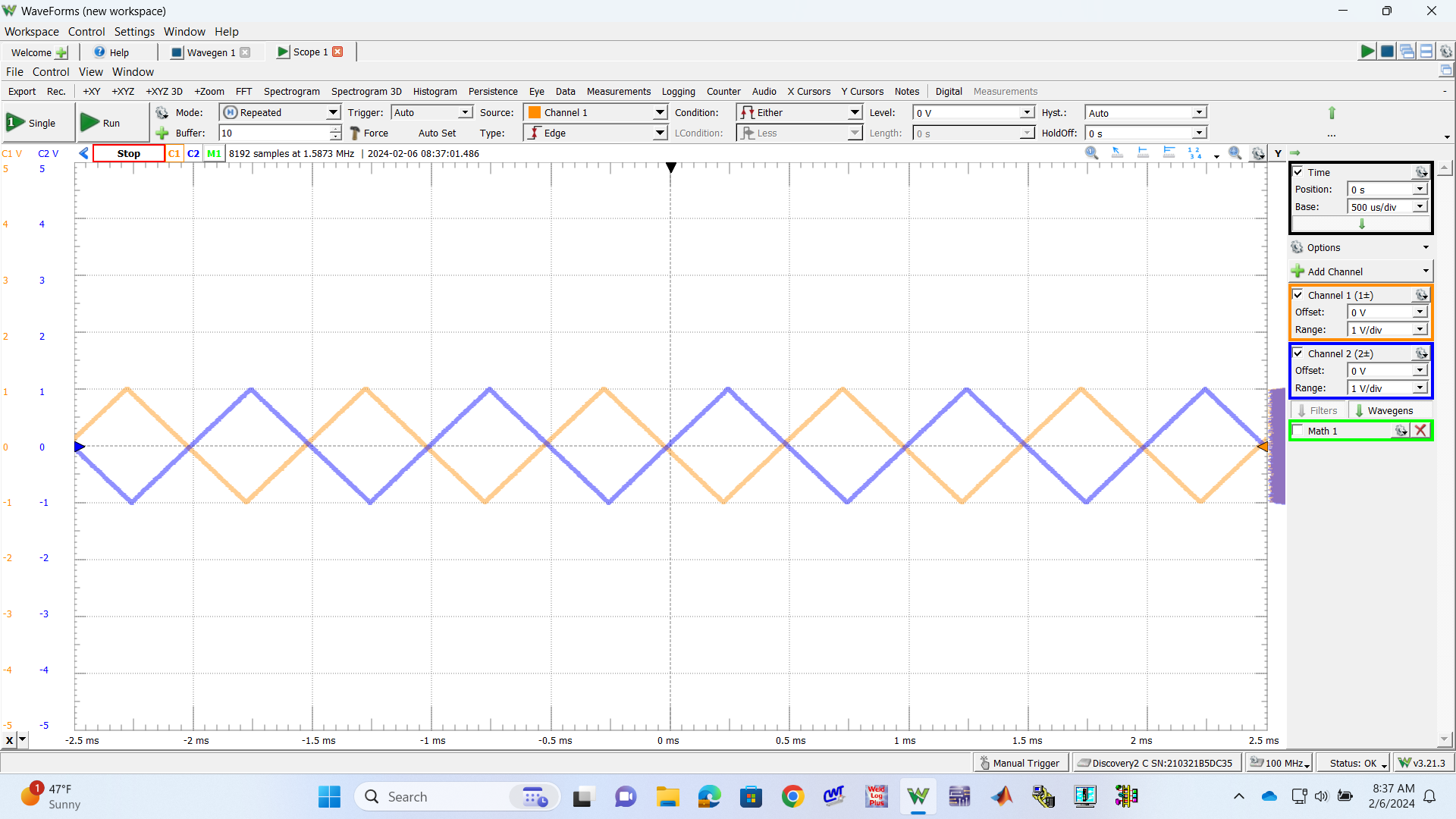Click the Force trigger hammer icon
Screen dimensions: 1456x819
(355, 133)
